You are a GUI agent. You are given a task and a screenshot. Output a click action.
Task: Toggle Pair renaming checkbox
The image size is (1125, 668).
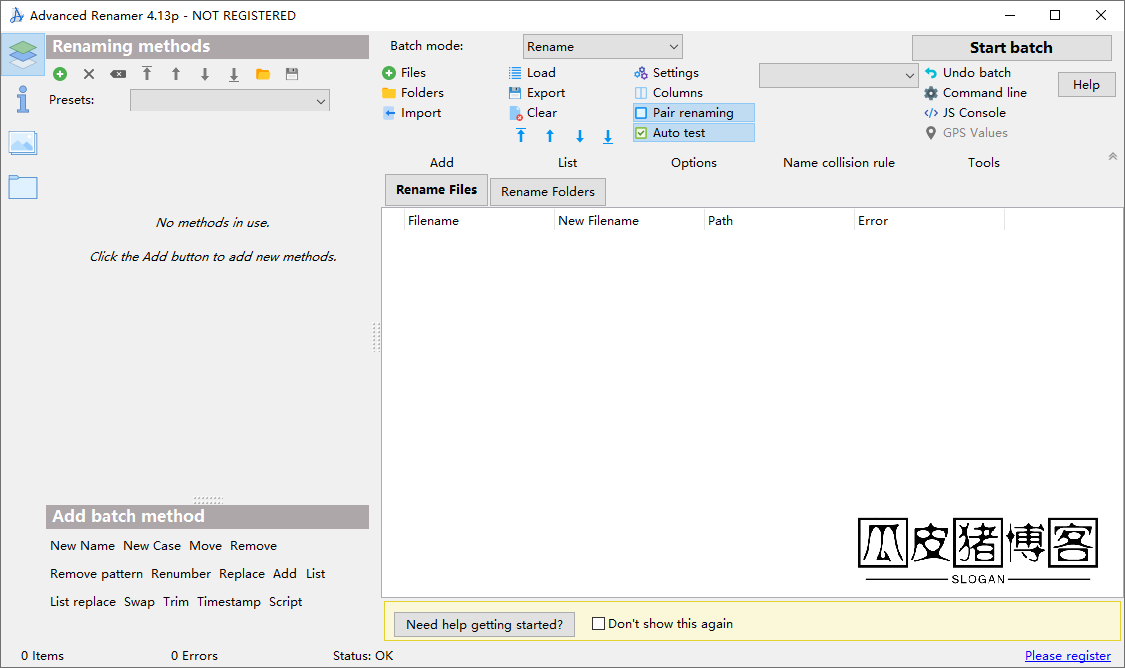(x=694, y=113)
